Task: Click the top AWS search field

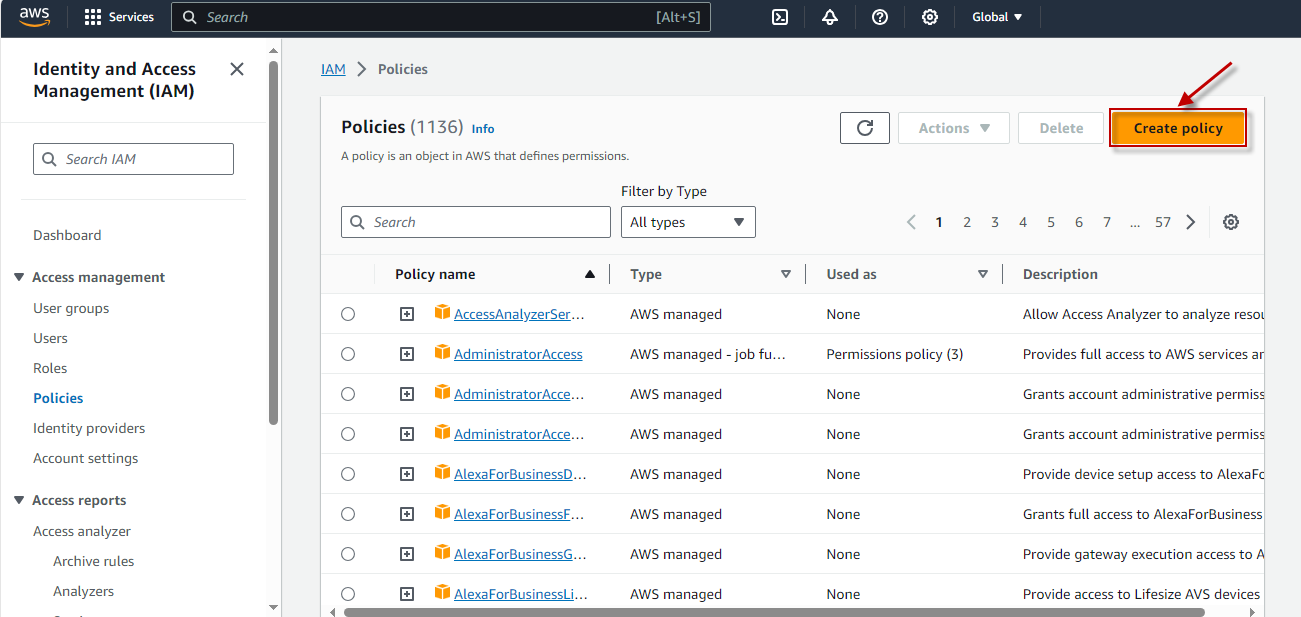Action: coord(441,17)
